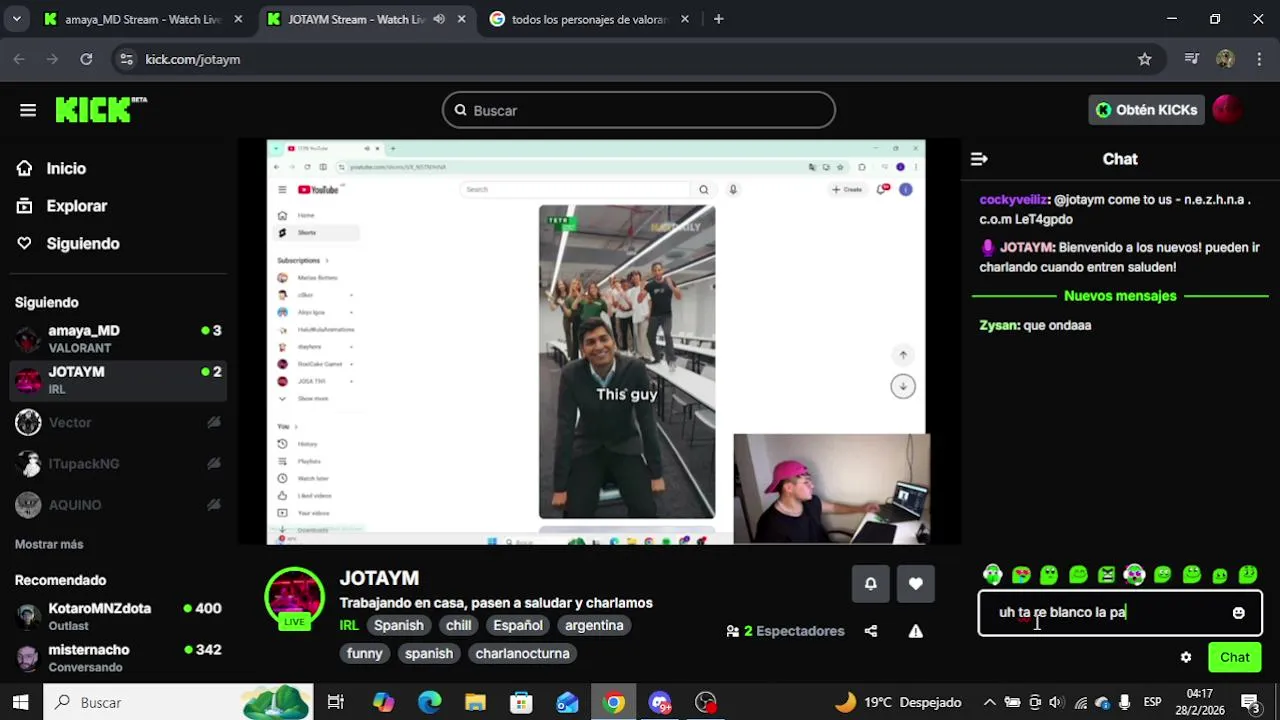Select the chill tag
Screen dimensions: 1280x720
click(x=459, y=626)
